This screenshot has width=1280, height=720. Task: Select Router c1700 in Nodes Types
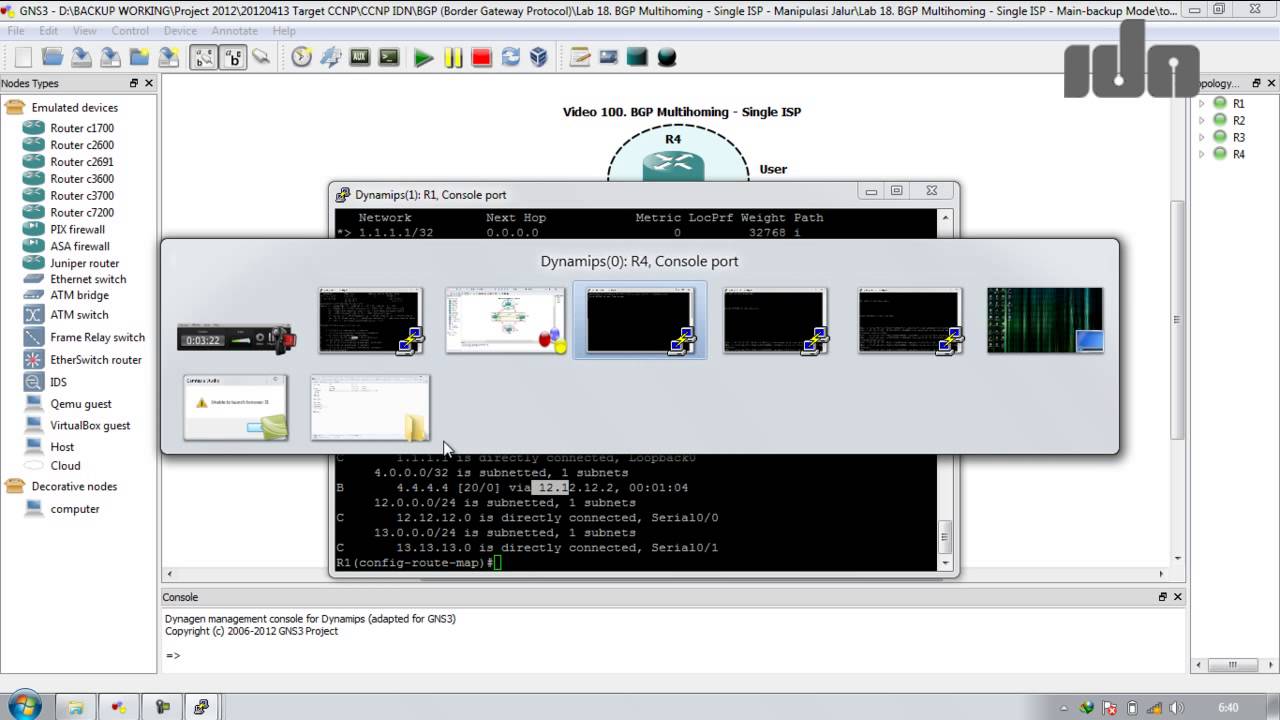click(82, 128)
